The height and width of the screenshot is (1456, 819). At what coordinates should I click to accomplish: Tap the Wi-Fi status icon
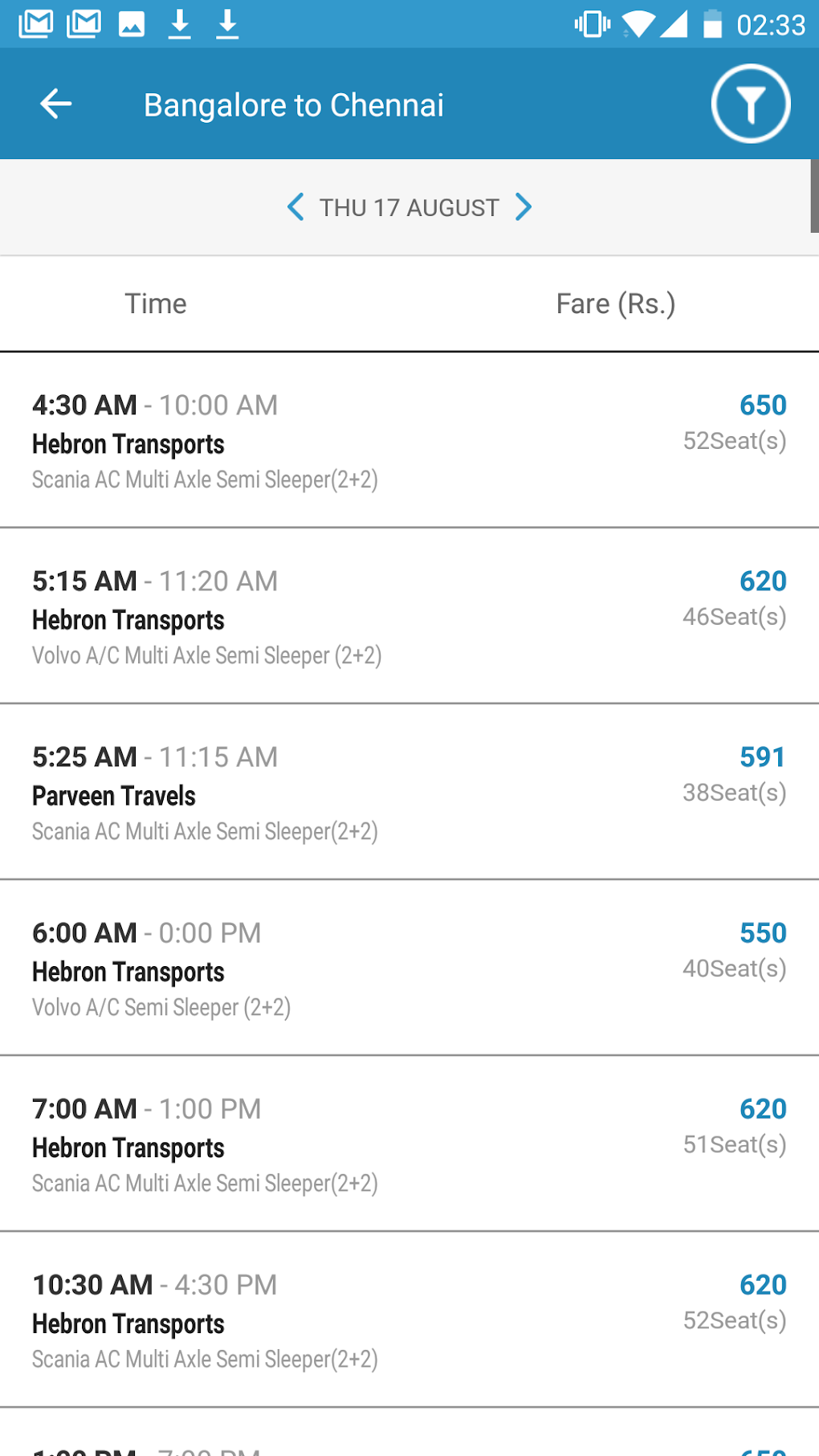coord(638,24)
